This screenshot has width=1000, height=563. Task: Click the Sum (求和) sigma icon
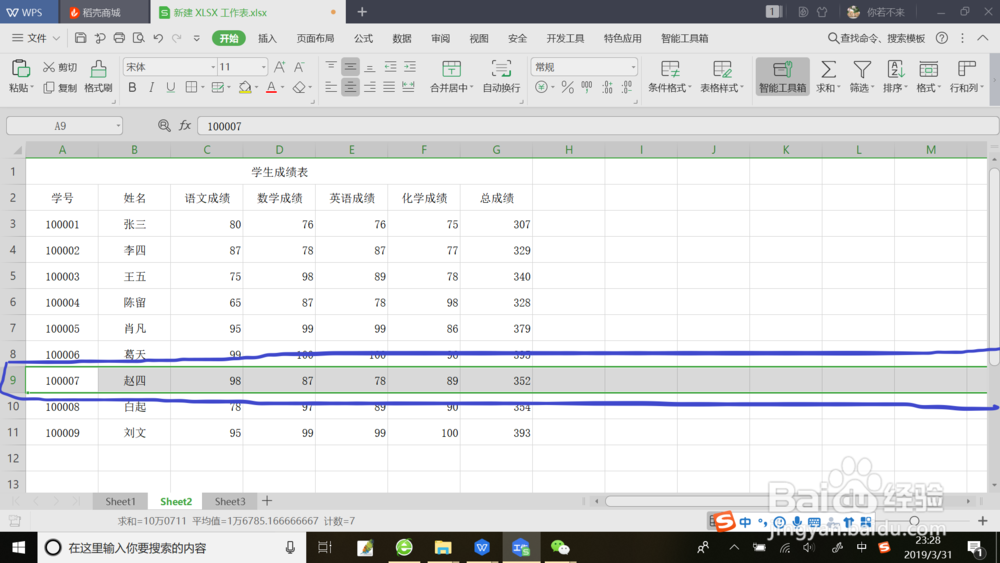[x=828, y=69]
